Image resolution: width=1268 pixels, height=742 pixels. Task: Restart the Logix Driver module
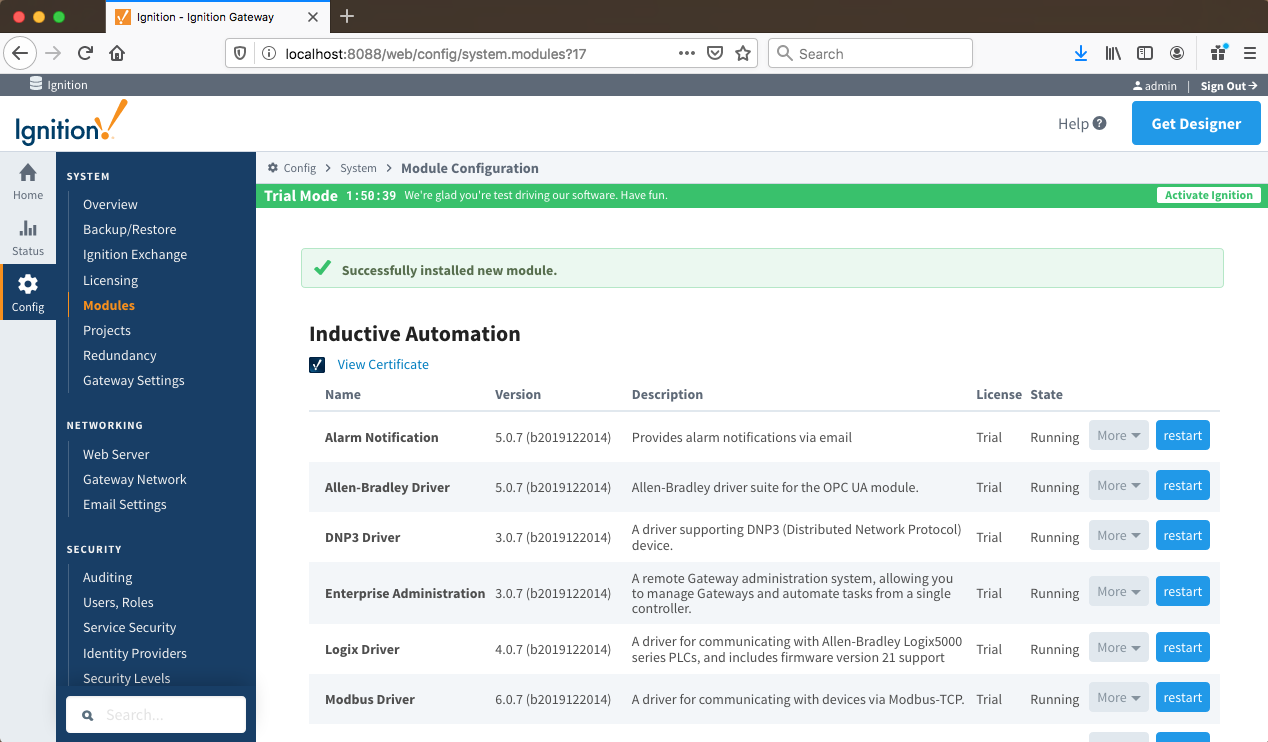(1183, 648)
